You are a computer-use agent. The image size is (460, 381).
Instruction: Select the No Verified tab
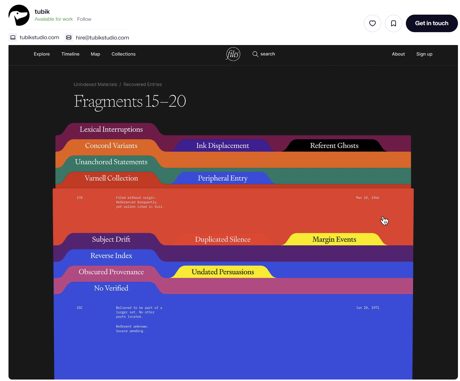tap(111, 288)
